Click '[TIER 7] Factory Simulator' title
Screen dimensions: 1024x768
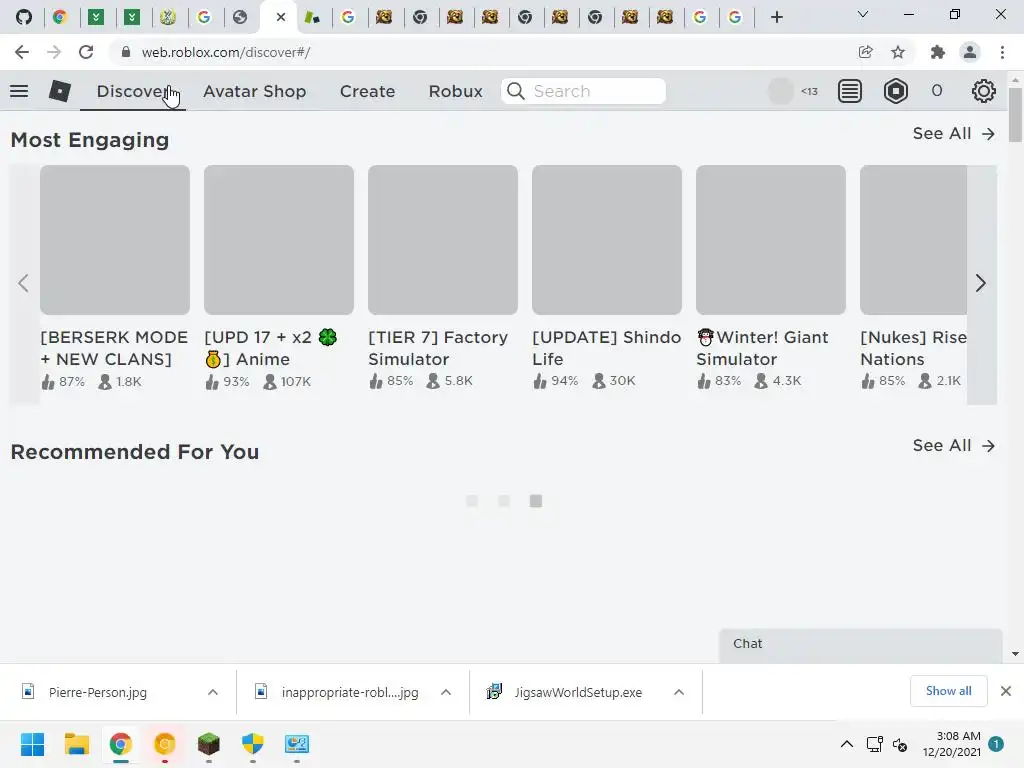[438, 348]
